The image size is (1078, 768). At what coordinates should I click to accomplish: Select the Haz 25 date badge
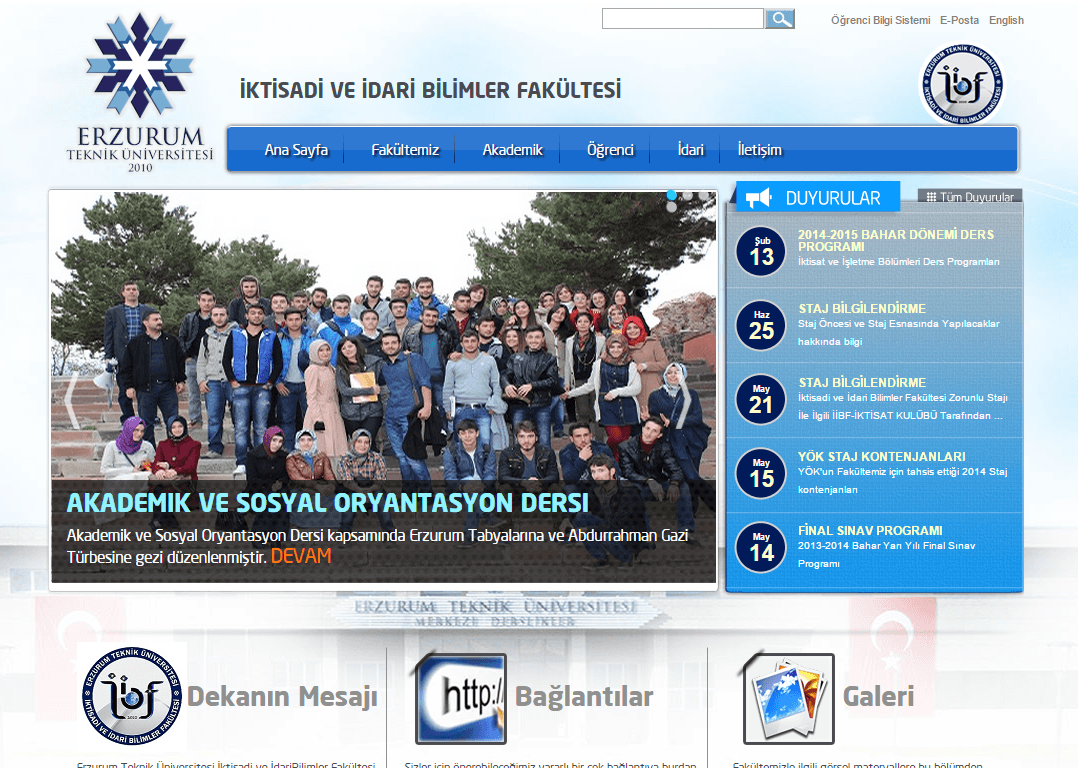point(761,326)
